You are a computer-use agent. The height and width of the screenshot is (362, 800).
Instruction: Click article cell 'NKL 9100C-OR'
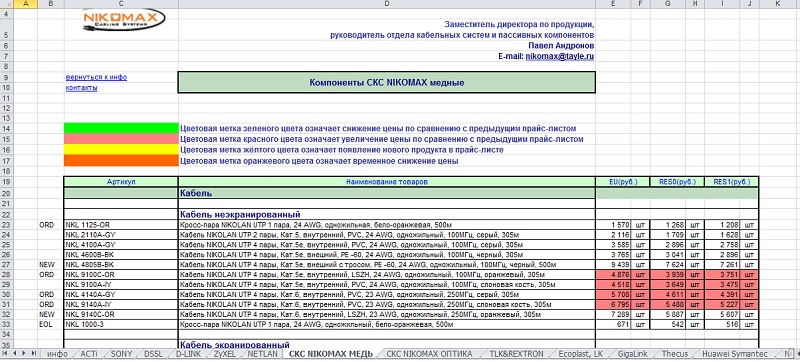tap(121, 274)
